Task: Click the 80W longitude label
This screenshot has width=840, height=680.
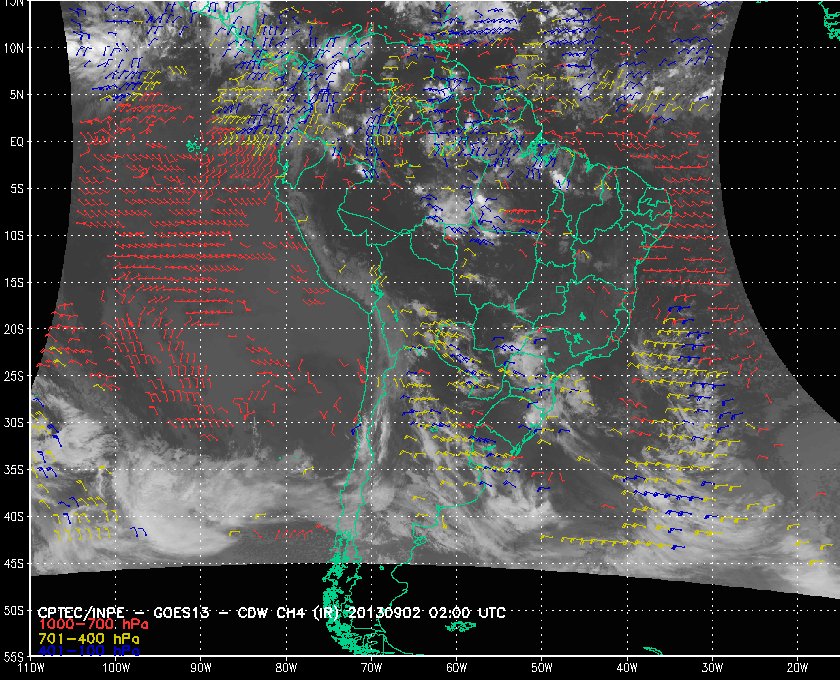Action: click(286, 668)
